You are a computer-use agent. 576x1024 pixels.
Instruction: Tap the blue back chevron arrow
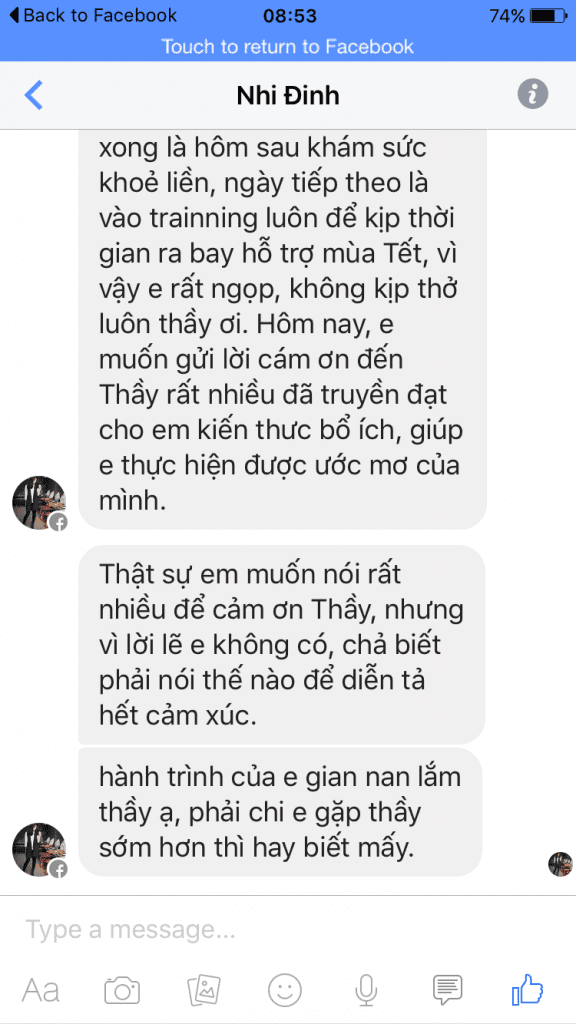[33, 95]
